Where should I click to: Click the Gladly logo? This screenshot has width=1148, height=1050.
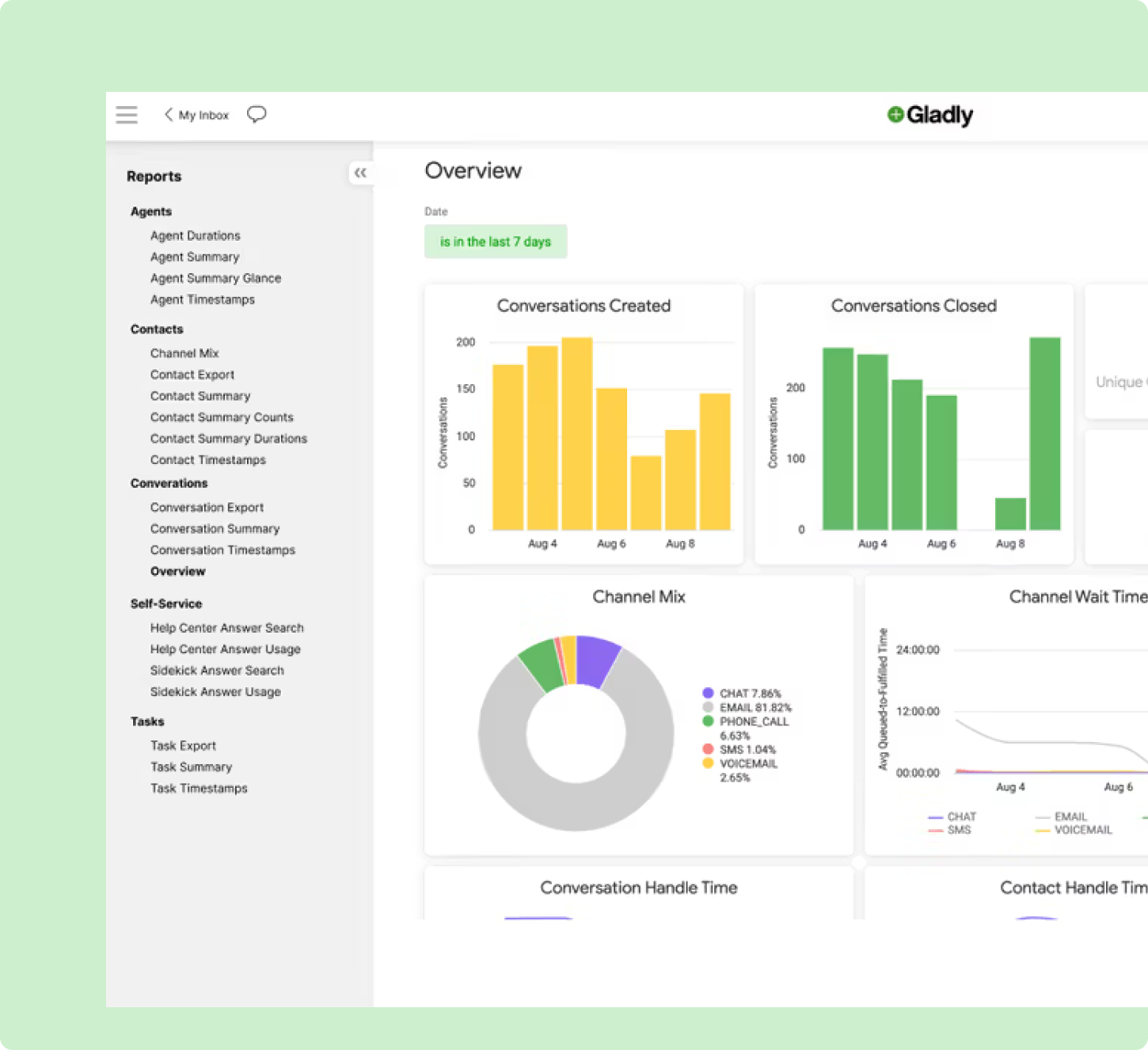(x=930, y=115)
